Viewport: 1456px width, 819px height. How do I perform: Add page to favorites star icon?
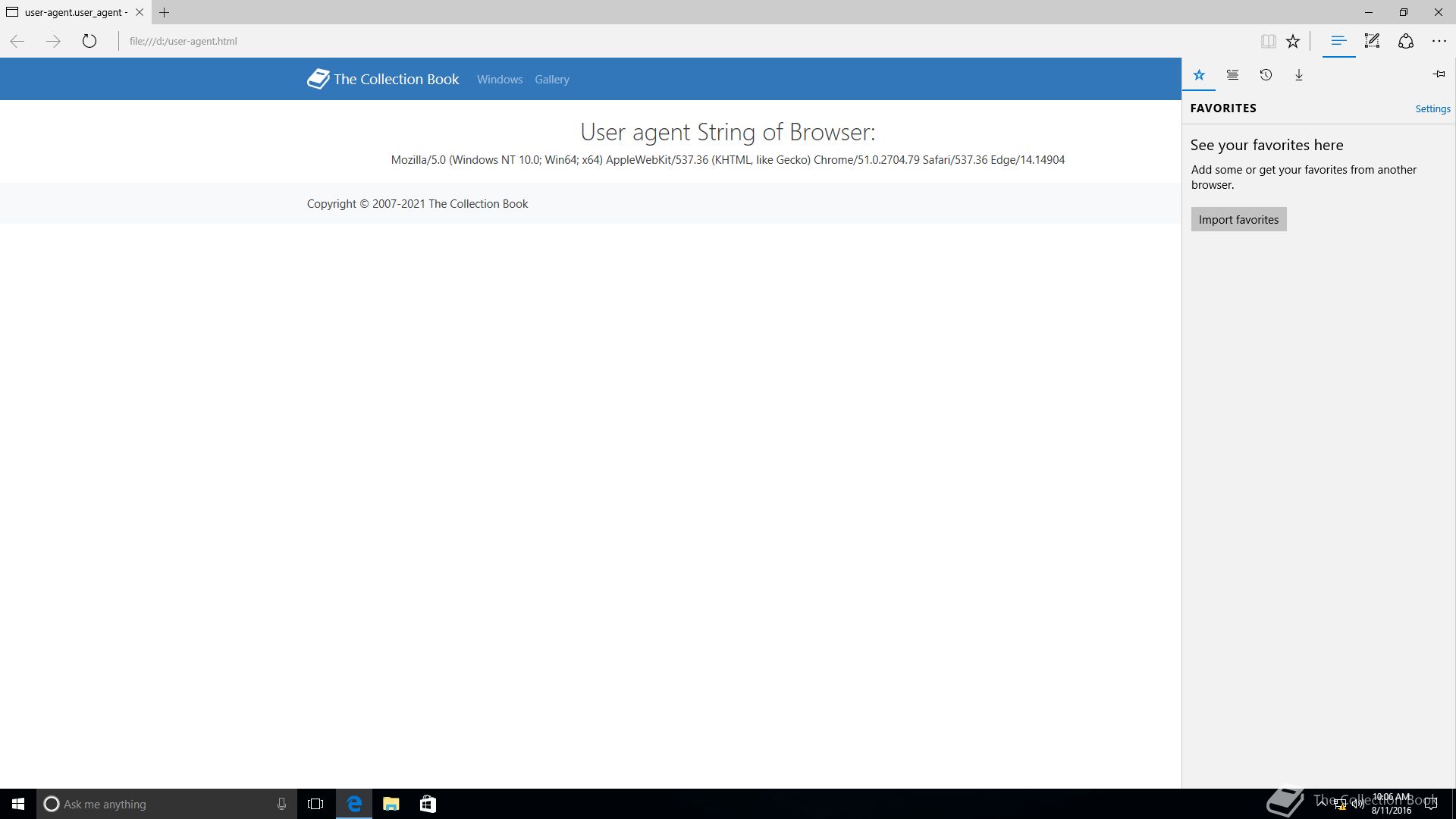tap(1293, 41)
